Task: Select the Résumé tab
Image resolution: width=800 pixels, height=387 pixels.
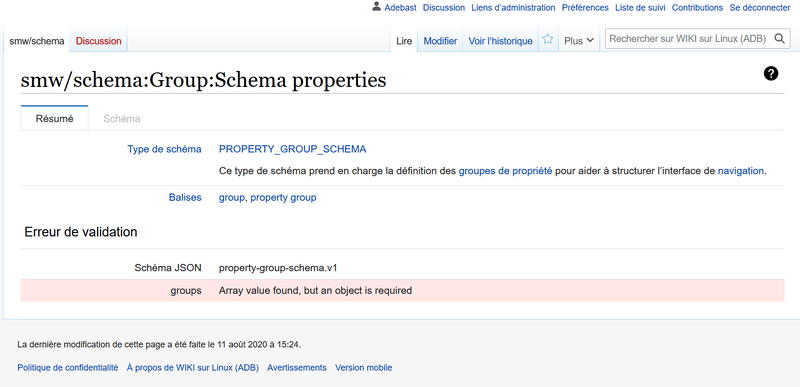Action: click(55, 119)
